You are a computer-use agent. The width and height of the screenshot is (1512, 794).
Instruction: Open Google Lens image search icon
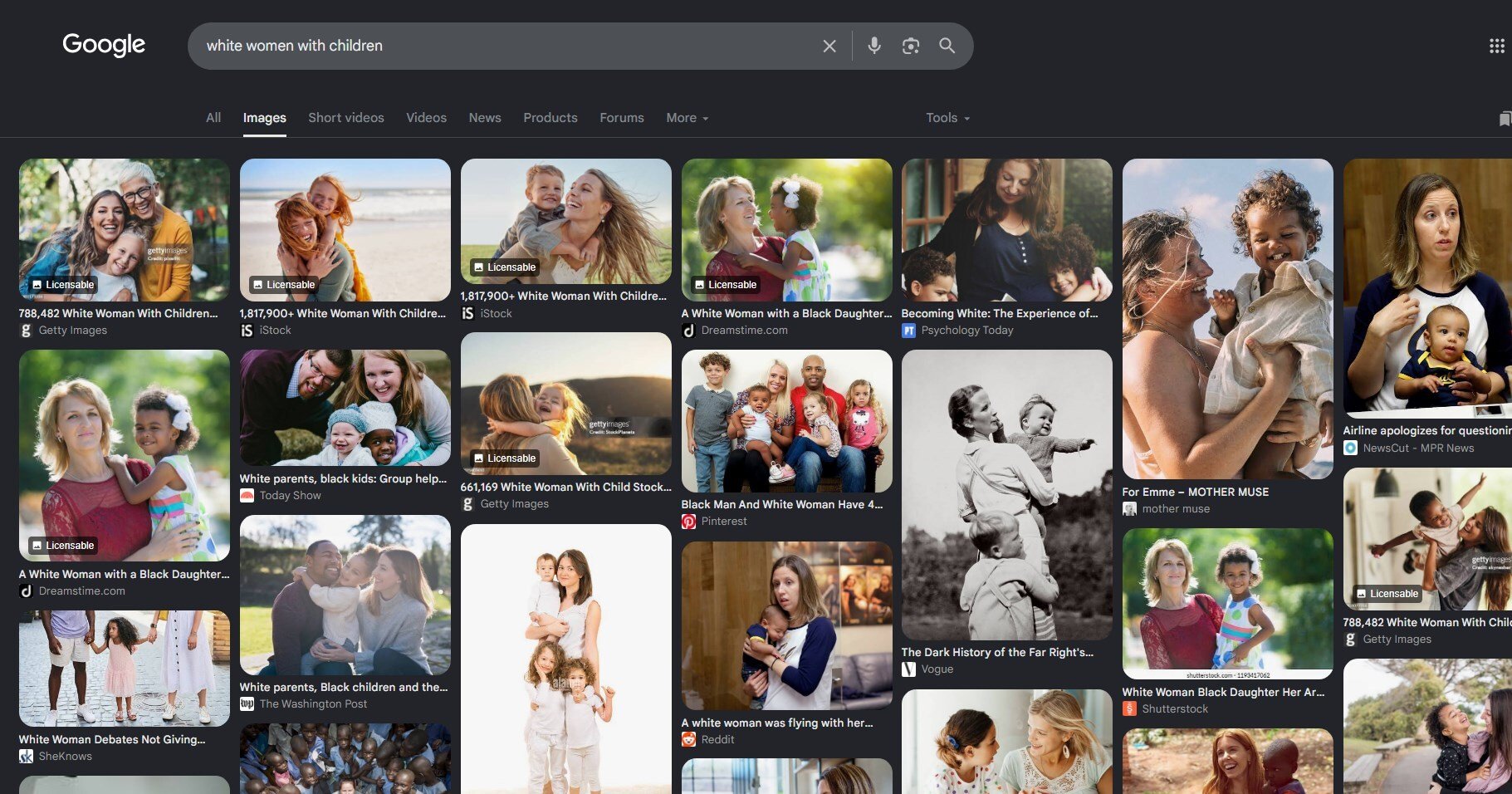click(x=910, y=46)
